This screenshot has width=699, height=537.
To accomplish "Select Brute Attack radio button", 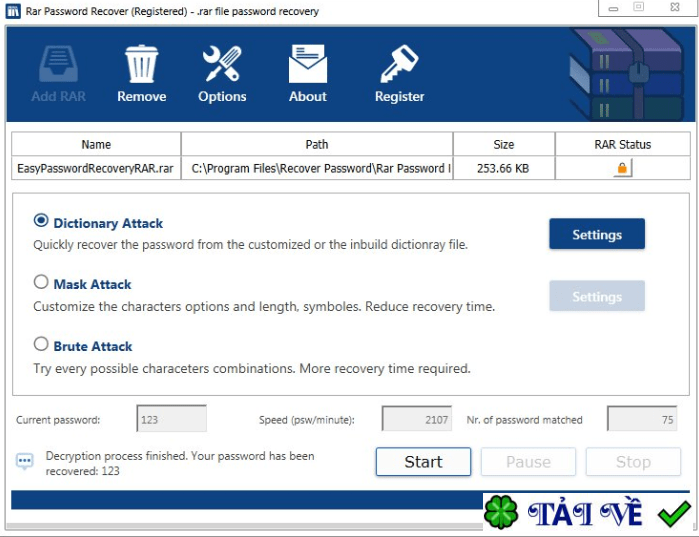I will (x=41, y=344).
